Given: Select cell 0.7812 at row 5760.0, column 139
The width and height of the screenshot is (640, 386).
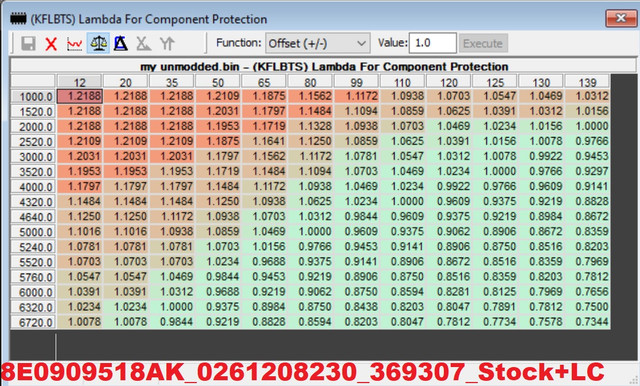Looking at the screenshot, I should point(587,277).
